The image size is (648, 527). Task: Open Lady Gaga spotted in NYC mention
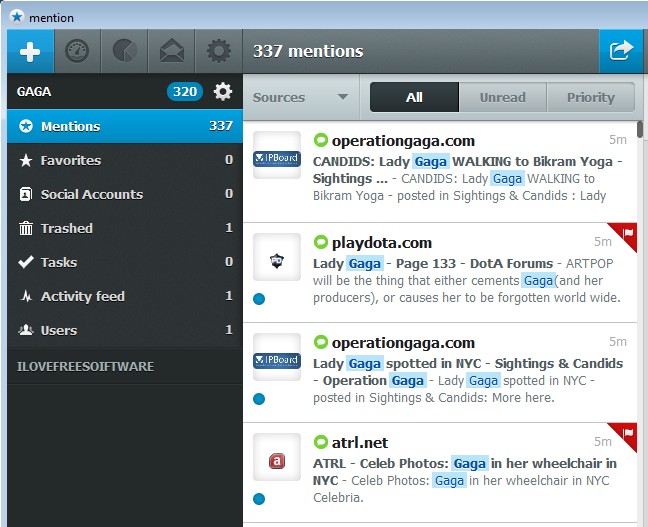pos(440,373)
